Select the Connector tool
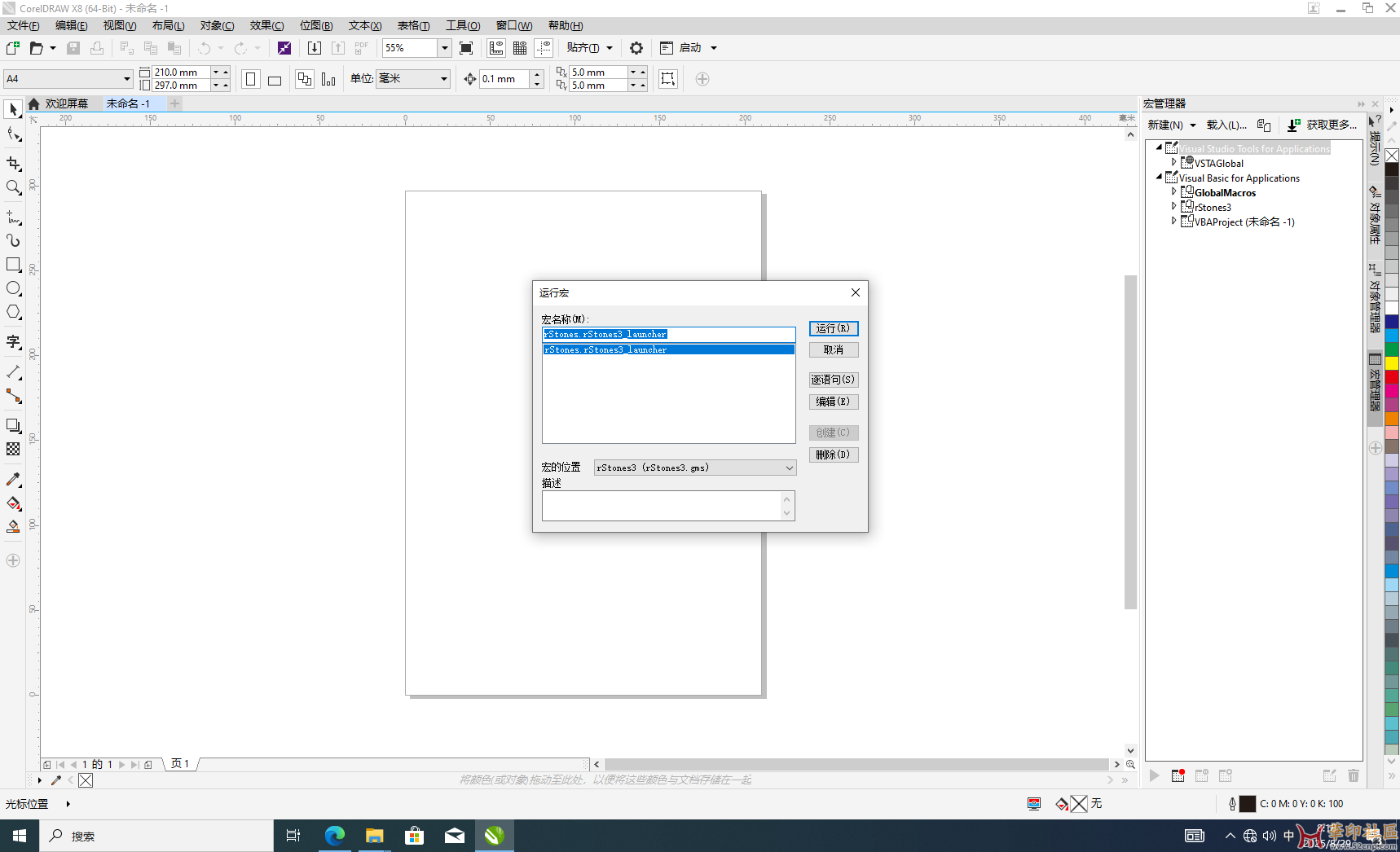This screenshot has height=852, width=1400. point(13,396)
